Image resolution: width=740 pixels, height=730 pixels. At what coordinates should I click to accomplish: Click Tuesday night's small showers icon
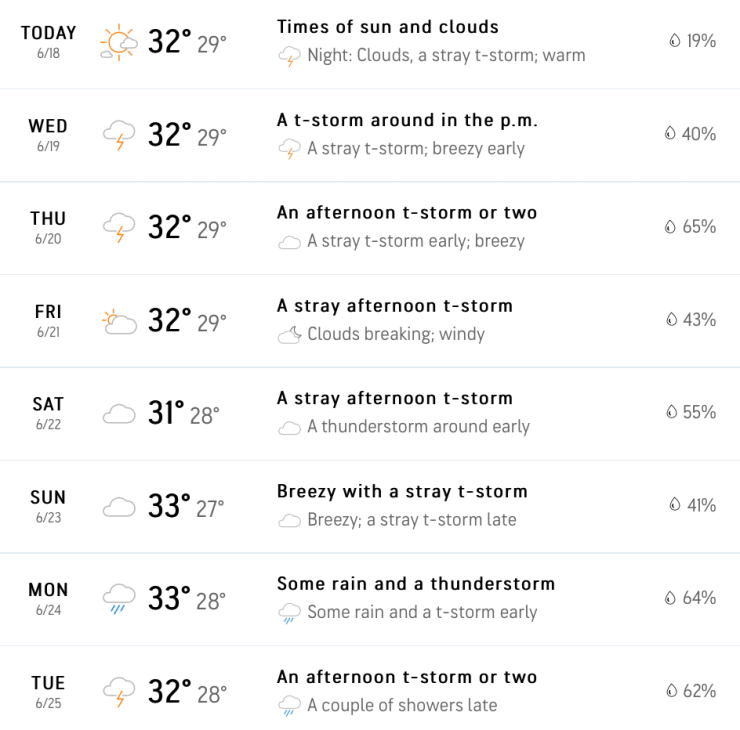(289, 706)
